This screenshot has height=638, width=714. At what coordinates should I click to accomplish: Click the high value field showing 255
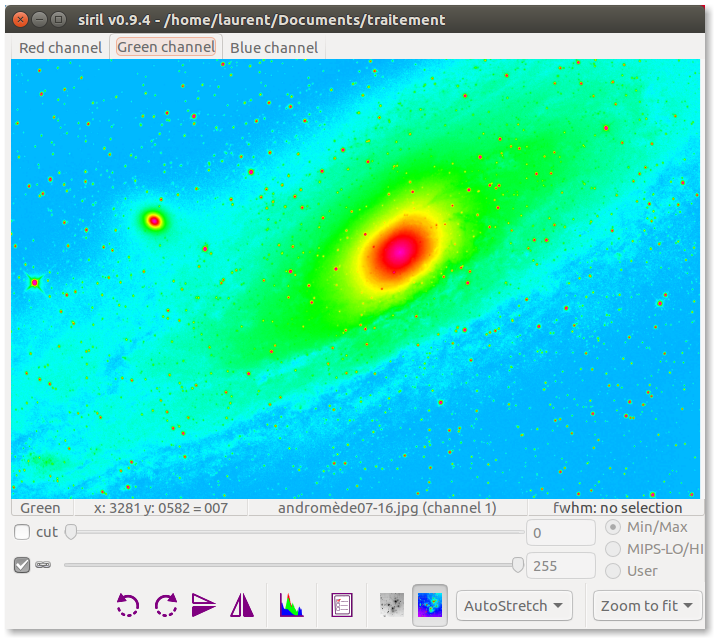561,566
